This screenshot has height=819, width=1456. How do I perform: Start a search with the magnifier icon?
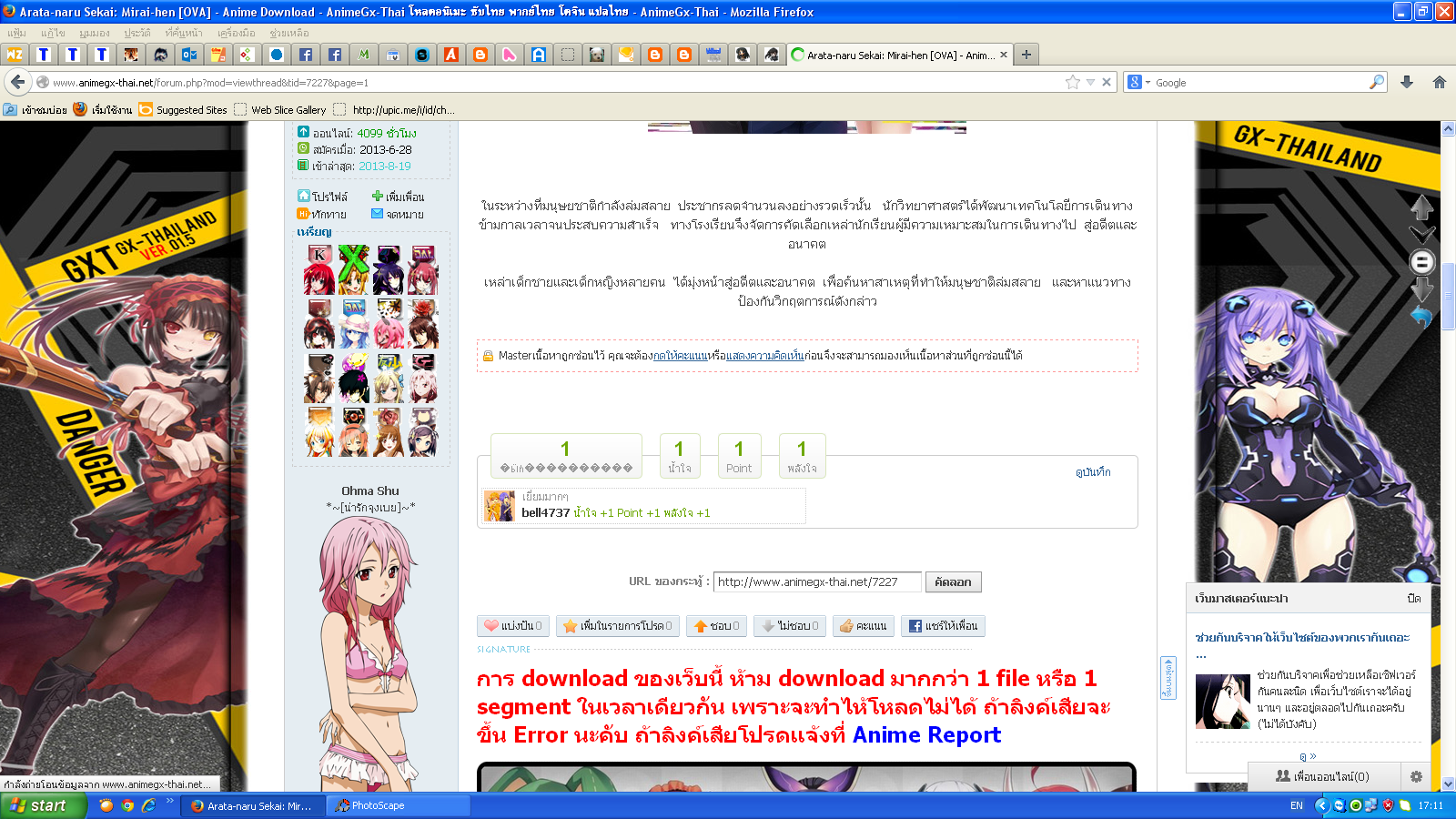(x=1377, y=82)
